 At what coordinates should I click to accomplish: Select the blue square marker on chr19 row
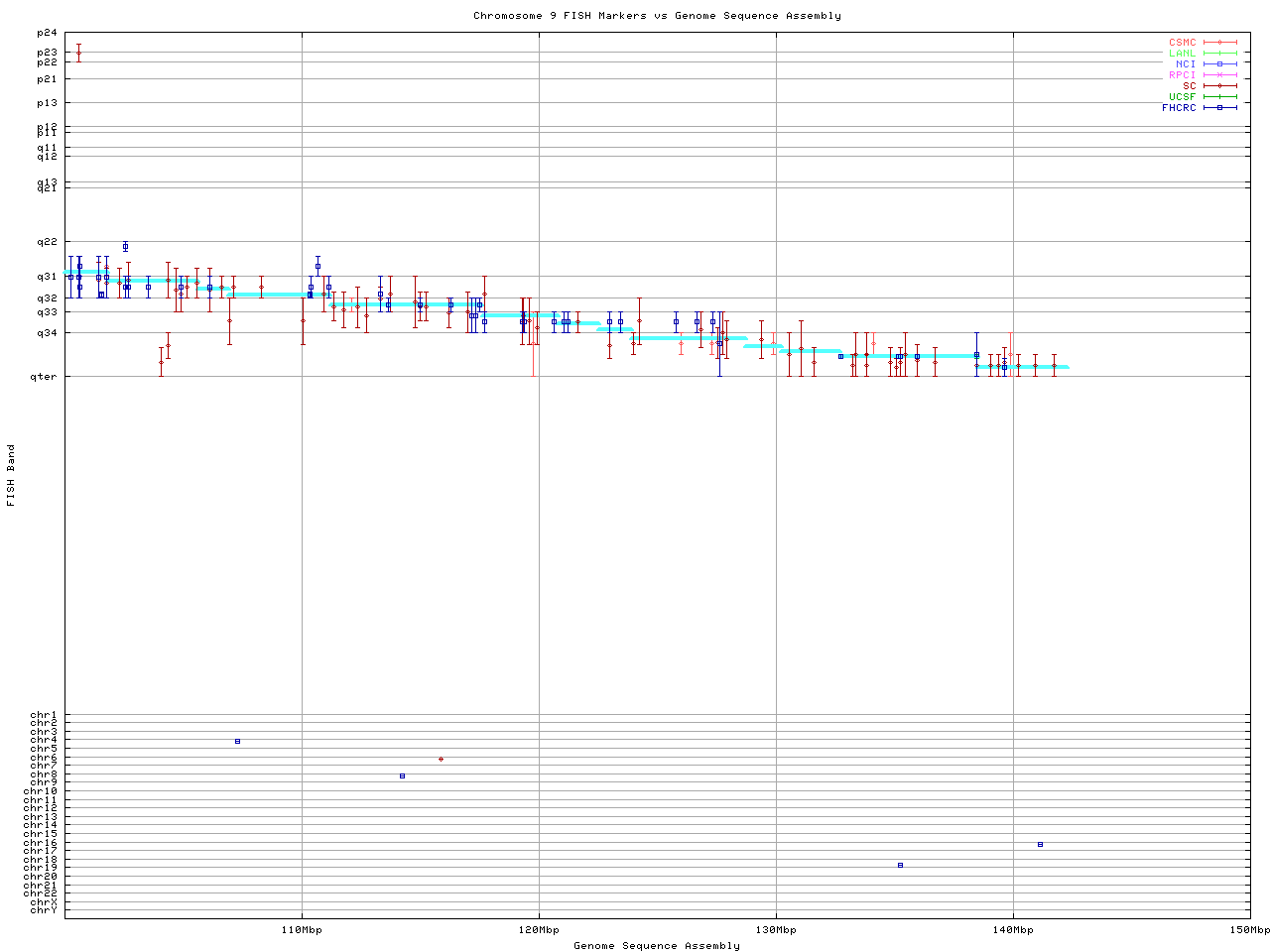pyautogui.click(x=900, y=865)
